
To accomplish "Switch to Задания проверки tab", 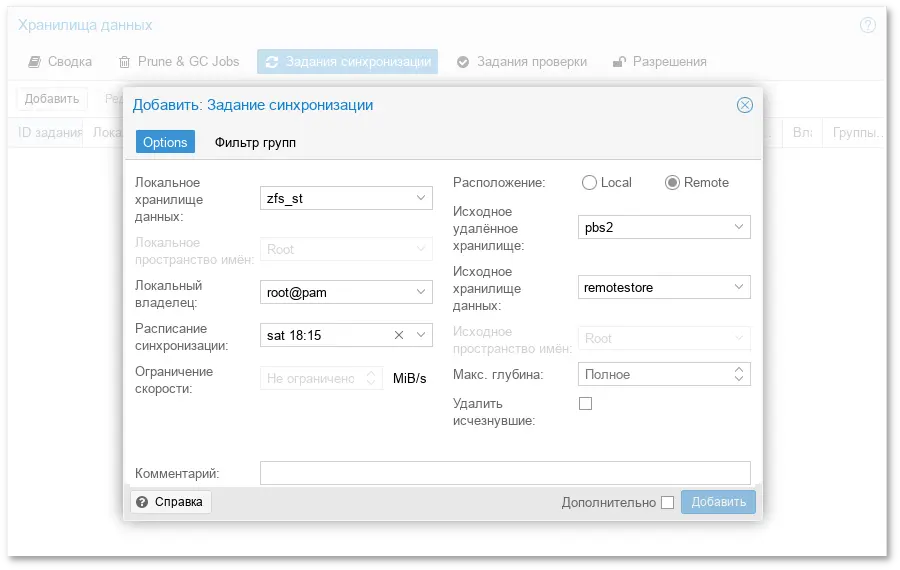I will coord(521,61).
